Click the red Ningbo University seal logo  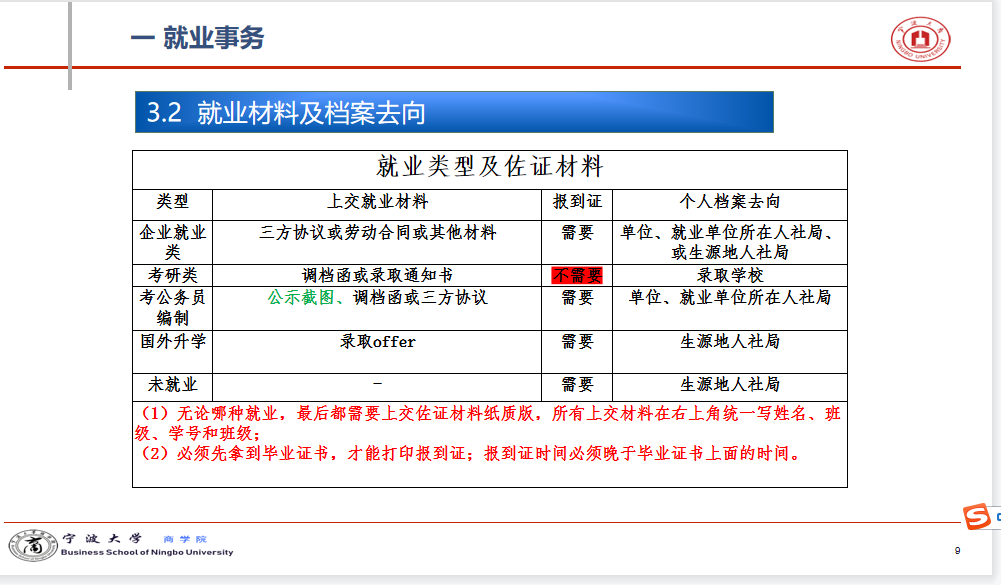921,40
